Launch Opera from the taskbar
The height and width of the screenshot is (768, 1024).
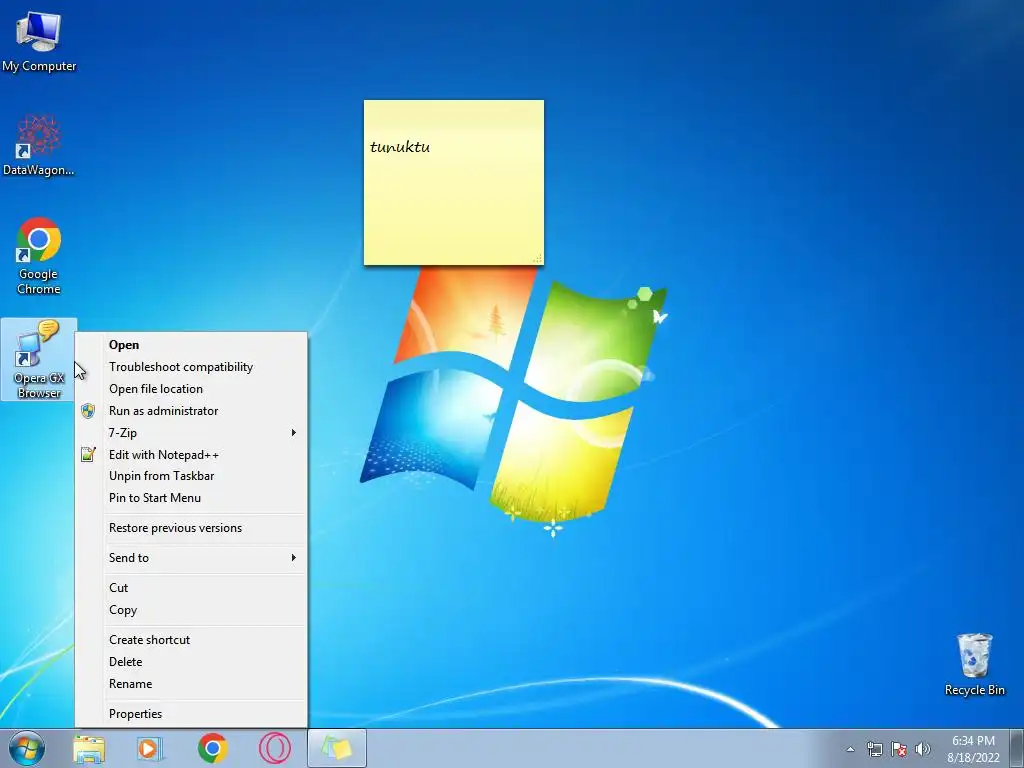[275, 748]
